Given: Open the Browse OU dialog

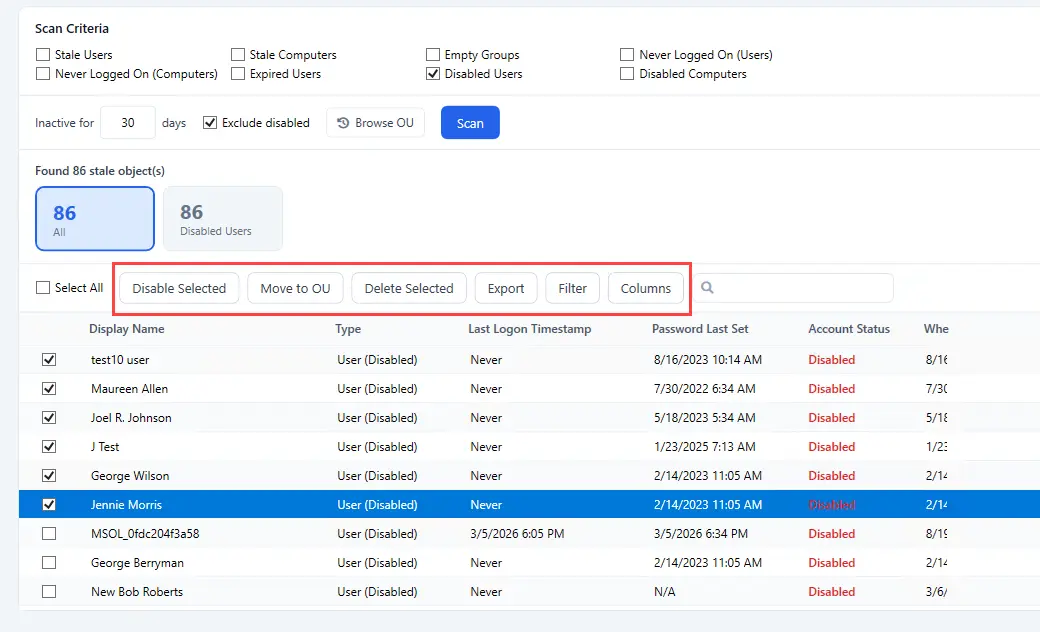Looking at the screenshot, I should pos(375,123).
